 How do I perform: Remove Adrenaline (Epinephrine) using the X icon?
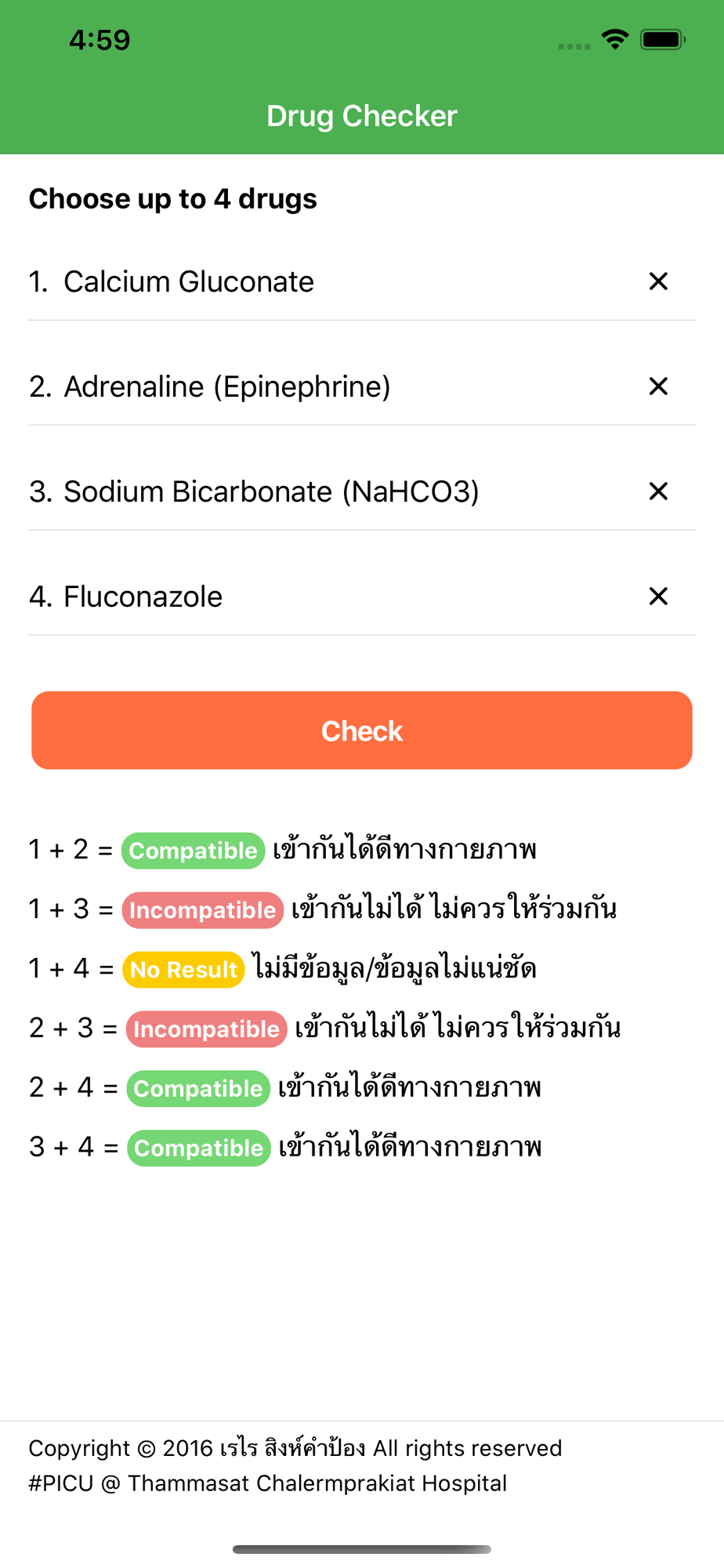click(658, 387)
